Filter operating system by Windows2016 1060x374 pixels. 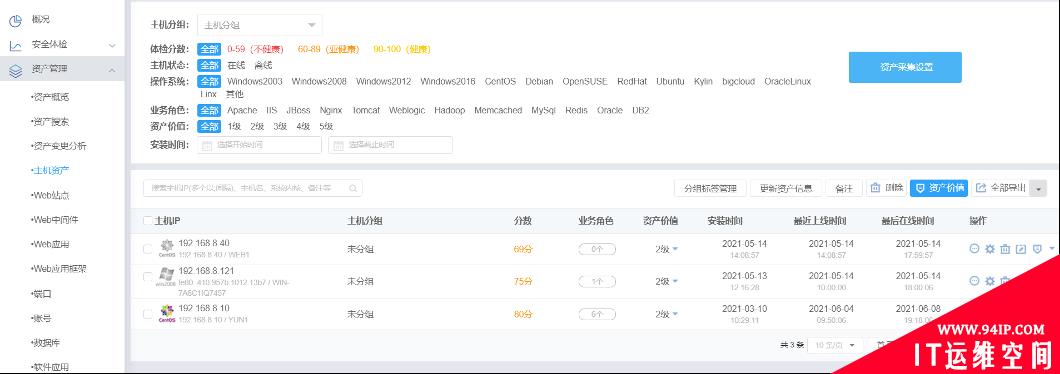(448, 81)
